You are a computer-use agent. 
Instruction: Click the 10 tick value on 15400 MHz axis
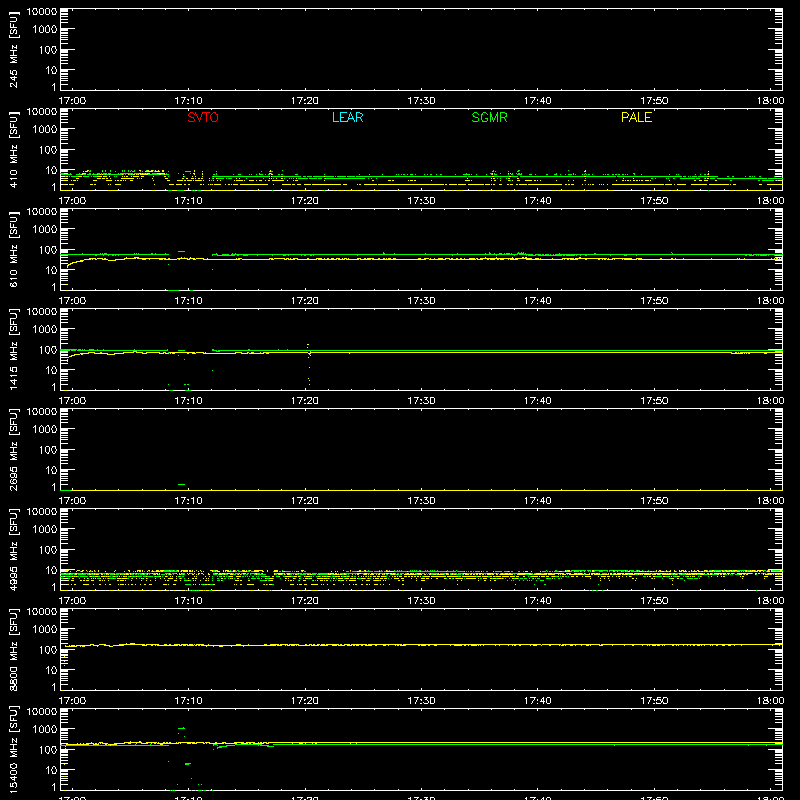click(51, 770)
